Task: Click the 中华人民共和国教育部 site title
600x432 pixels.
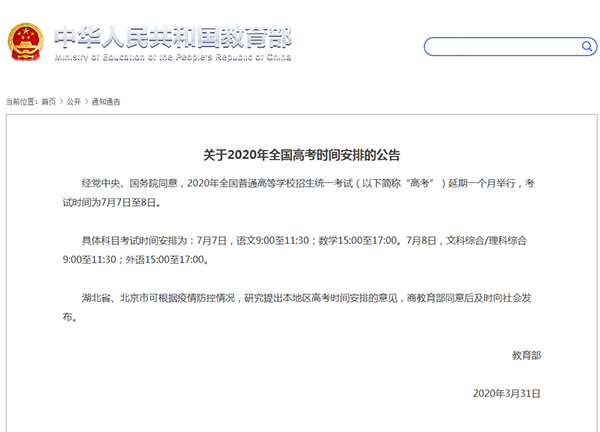Action: (173, 37)
